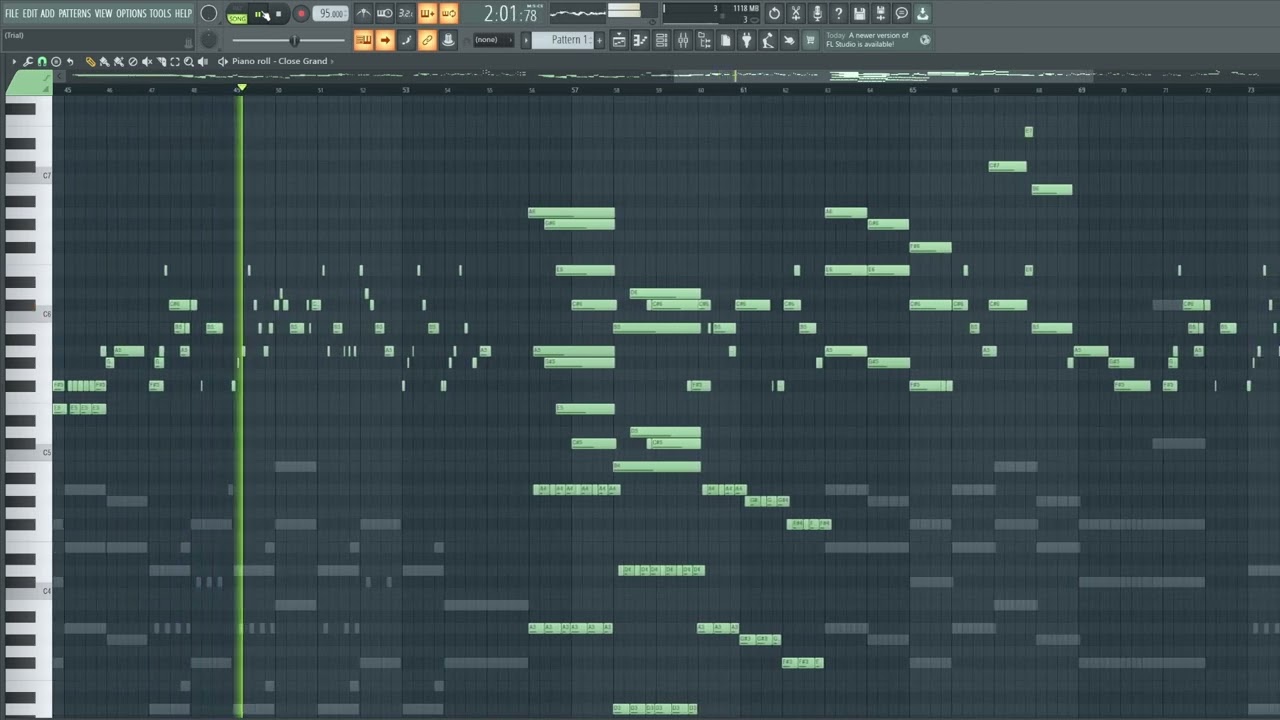The height and width of the screenshot is (720, 1280).
Task: Open the Browser tree icon
Action: [704, 40]
